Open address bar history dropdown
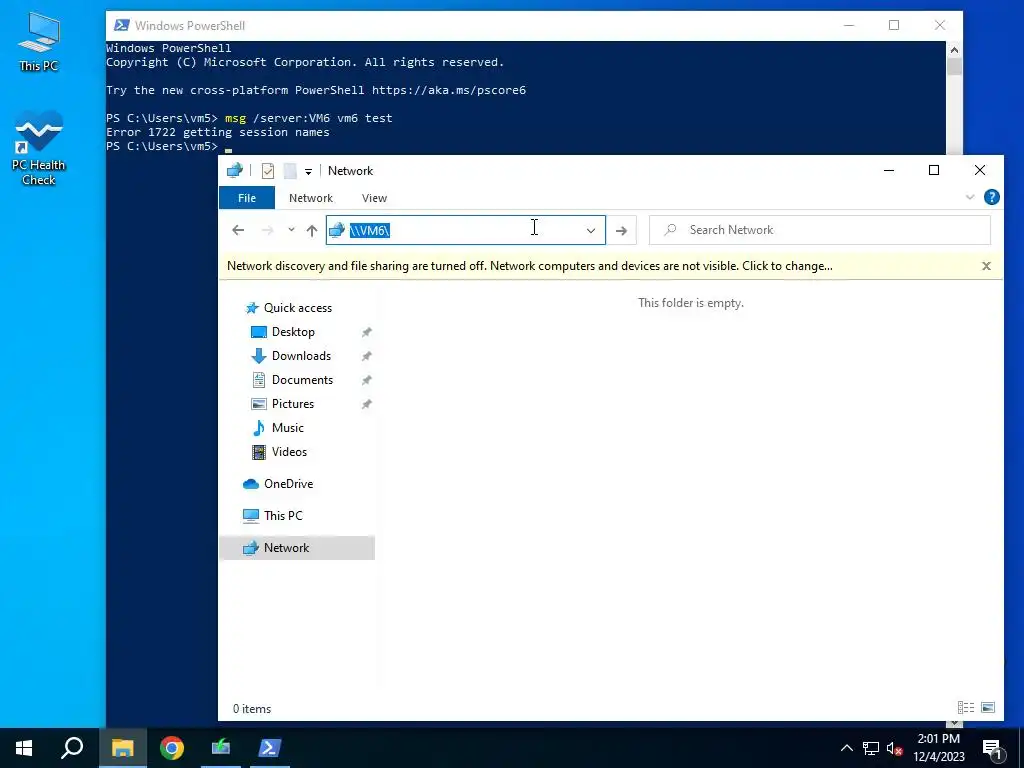This screenshot has height=768, width=1024. pos(591,231)
